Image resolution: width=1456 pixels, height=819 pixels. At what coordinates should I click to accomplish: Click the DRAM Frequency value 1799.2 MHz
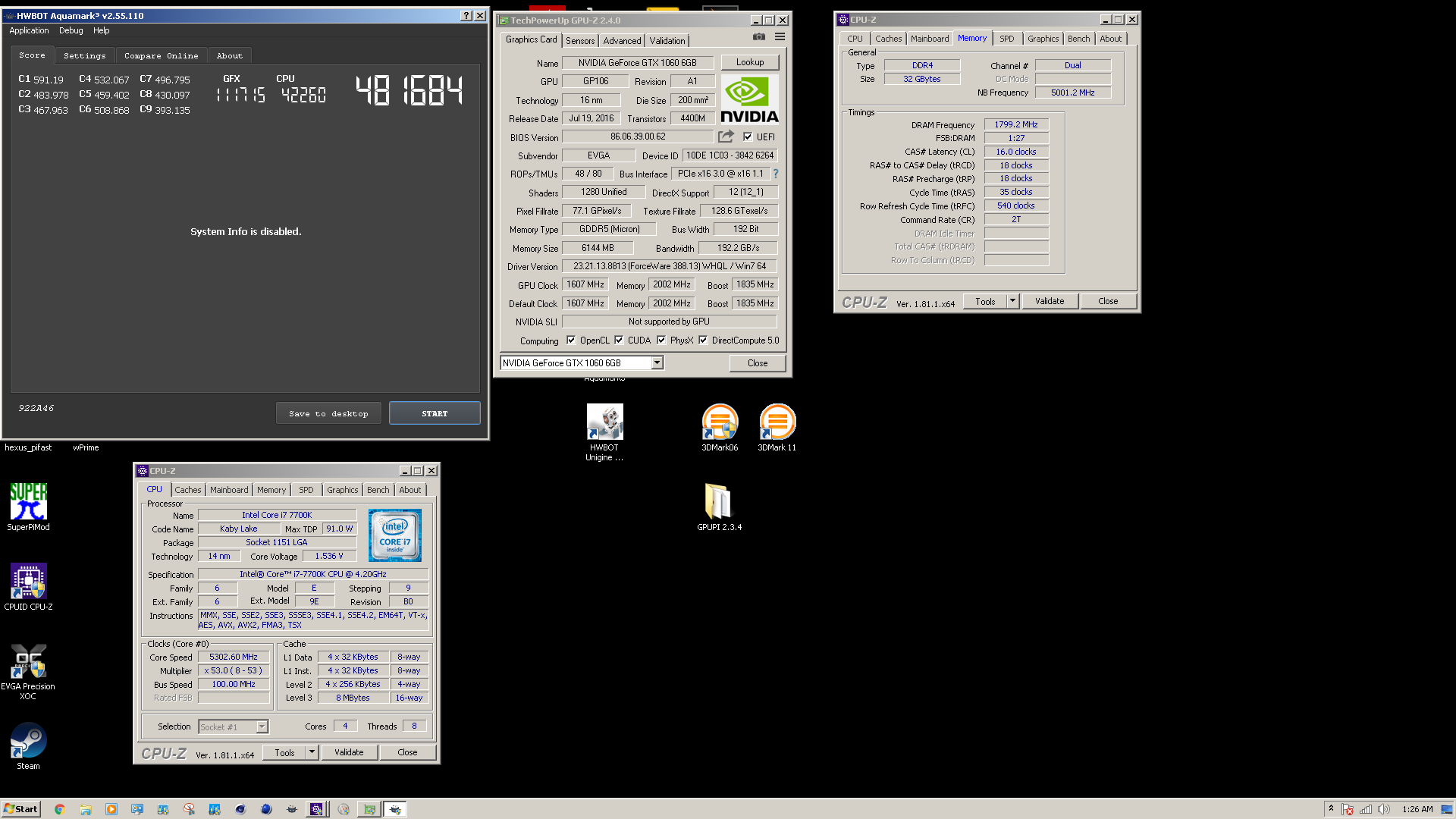[x=1016, y=124]
